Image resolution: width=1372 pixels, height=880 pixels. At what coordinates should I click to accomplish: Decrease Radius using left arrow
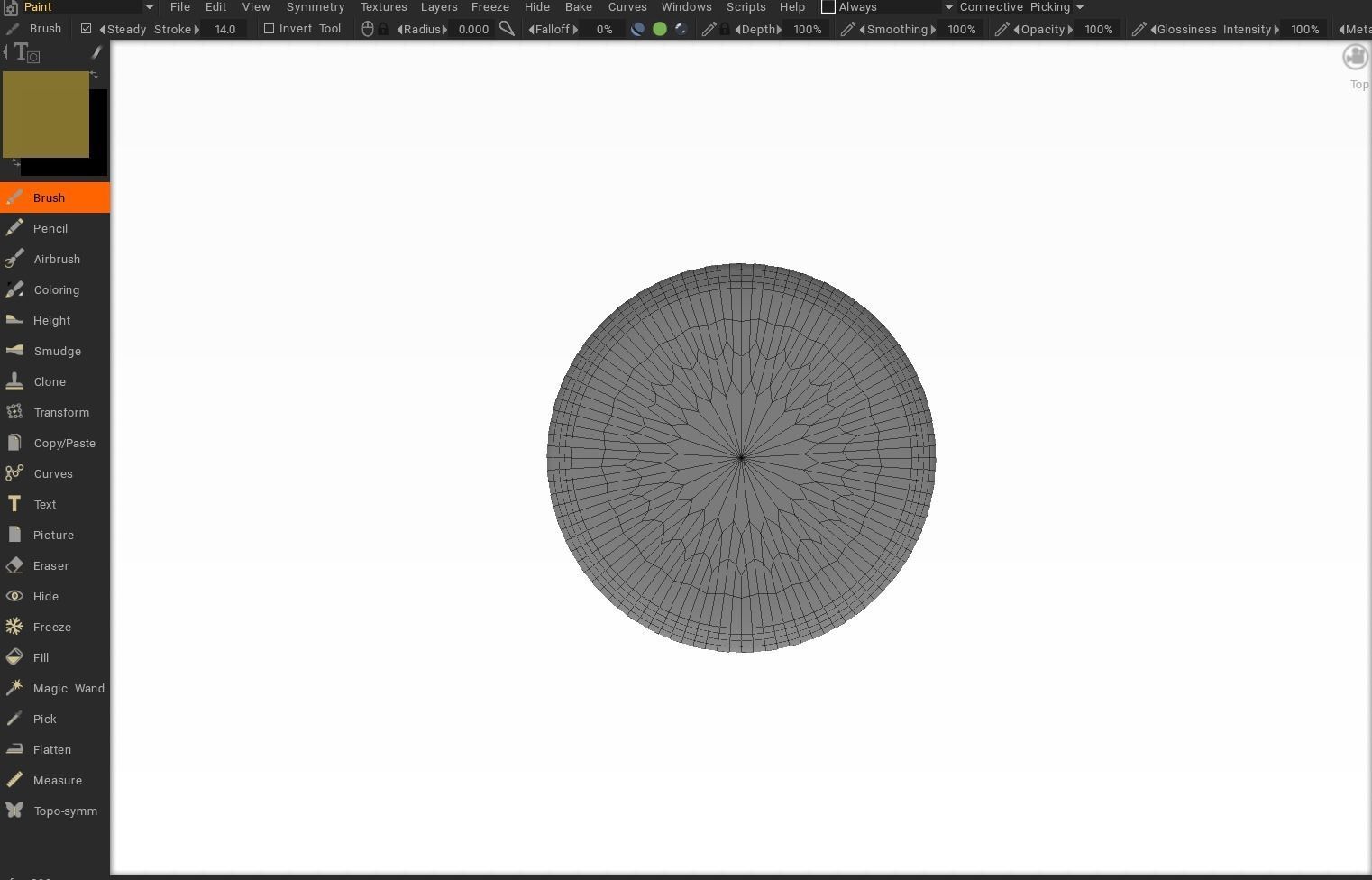[399, 29]
